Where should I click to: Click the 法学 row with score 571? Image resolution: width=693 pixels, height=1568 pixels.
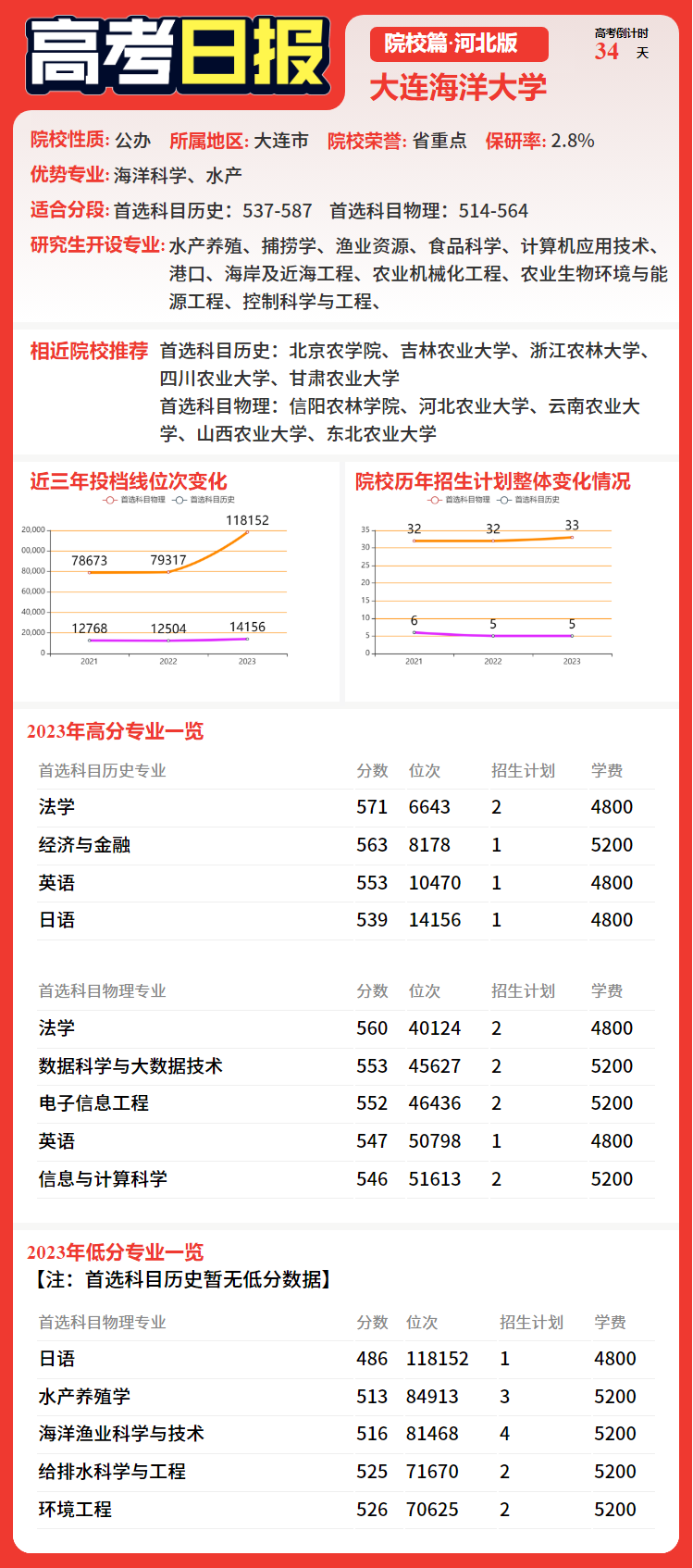pos(346,807)
